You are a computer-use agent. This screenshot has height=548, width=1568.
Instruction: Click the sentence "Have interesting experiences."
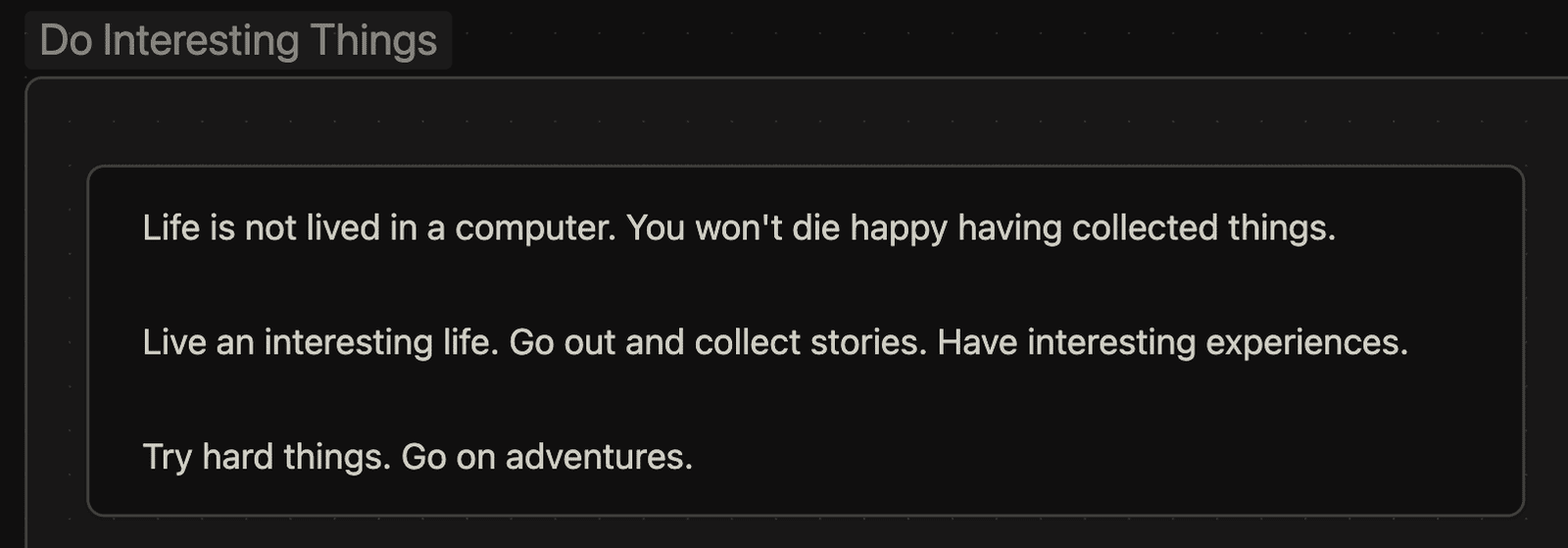(1173, 343)
